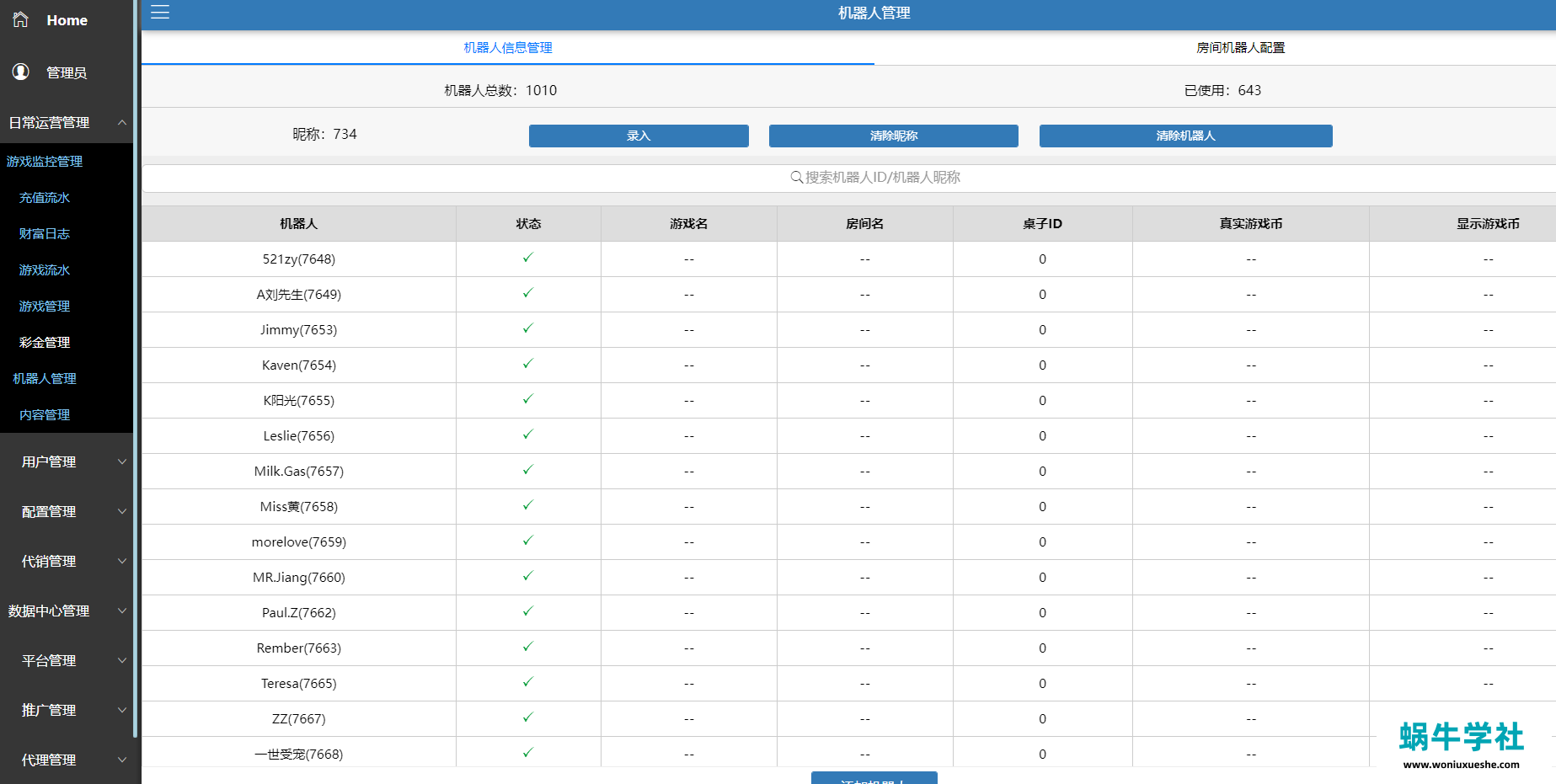Switch to the 房间机器人配置 tab
The height and width of the screenshot is (784, 1556).
click(x=1238, y=47)
